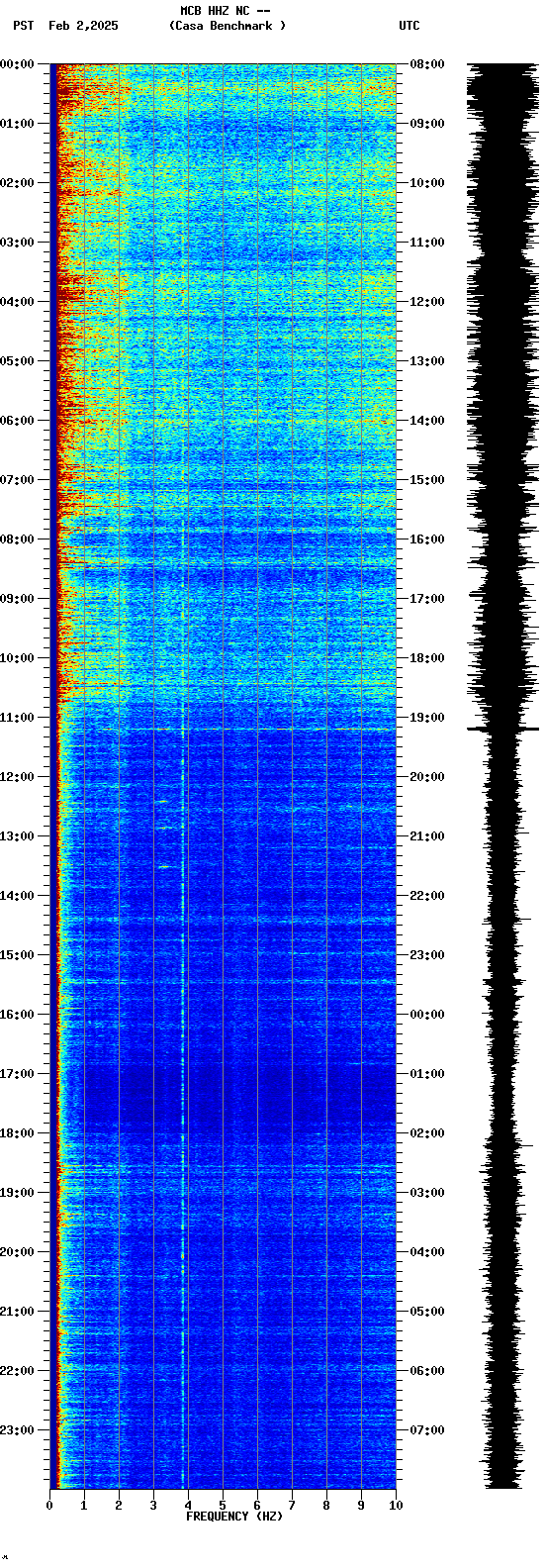Click the 0 Hz frequency tick label
The height and width of the screenshot is (1568, 546).
coord(49,1506)
